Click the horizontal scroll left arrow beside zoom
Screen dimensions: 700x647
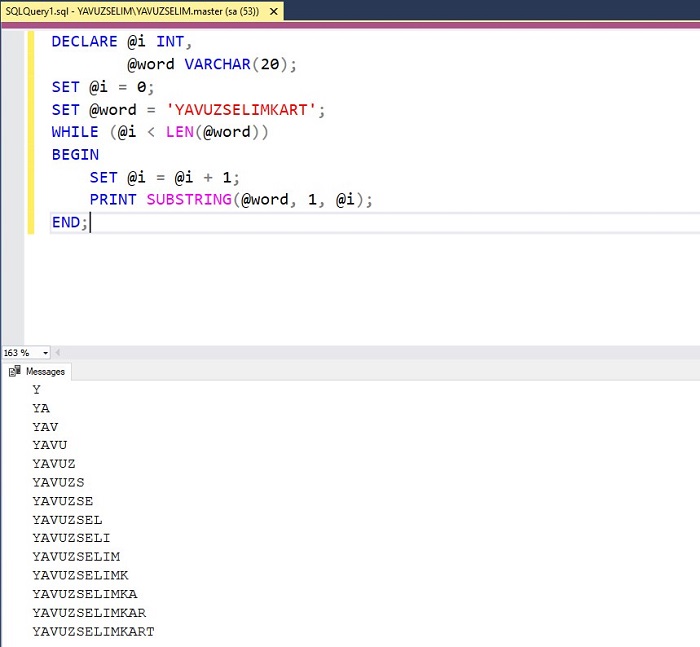click(x=58, y=353)
